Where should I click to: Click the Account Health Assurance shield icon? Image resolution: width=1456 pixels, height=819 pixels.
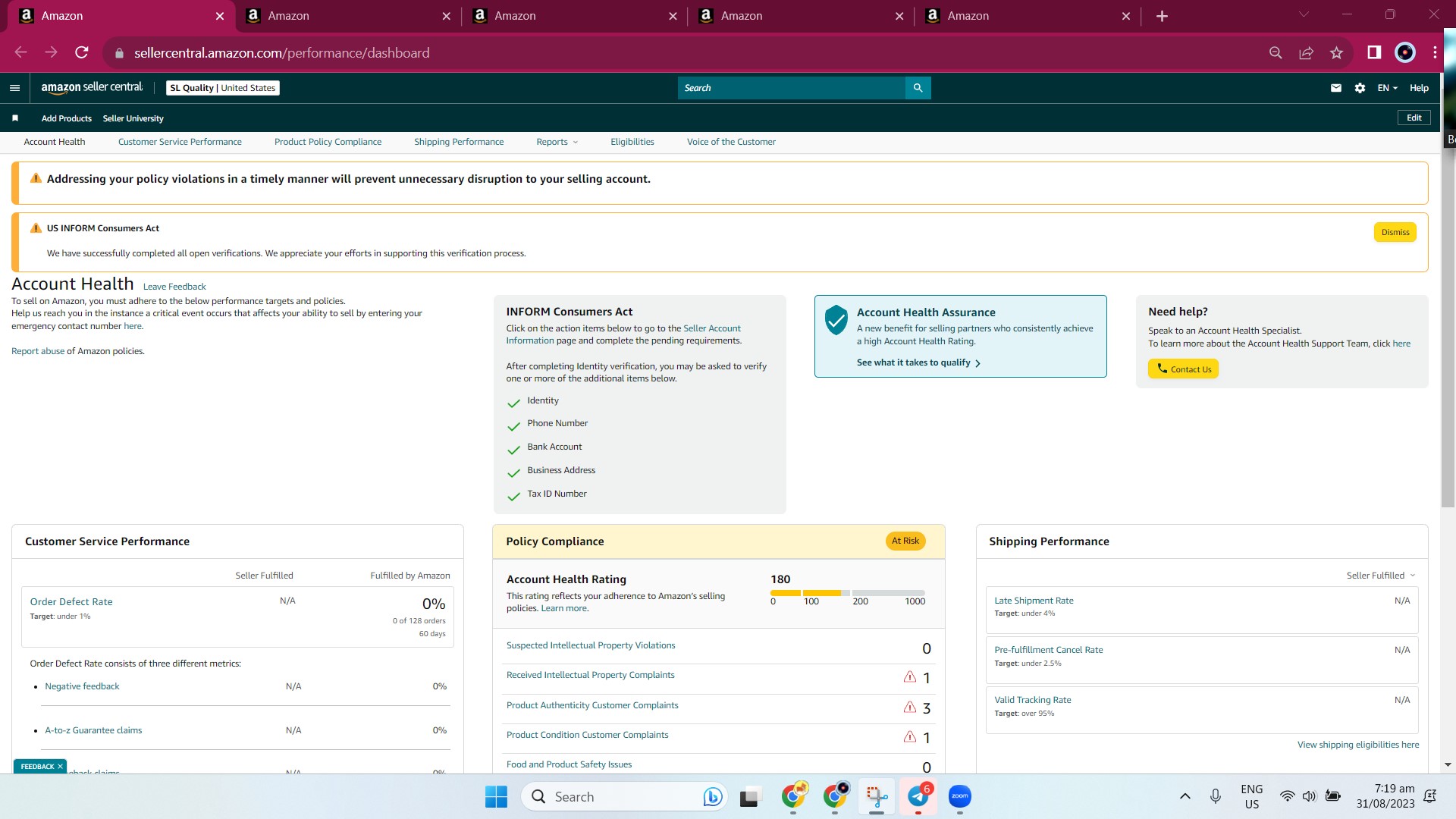tap(836, 320)
